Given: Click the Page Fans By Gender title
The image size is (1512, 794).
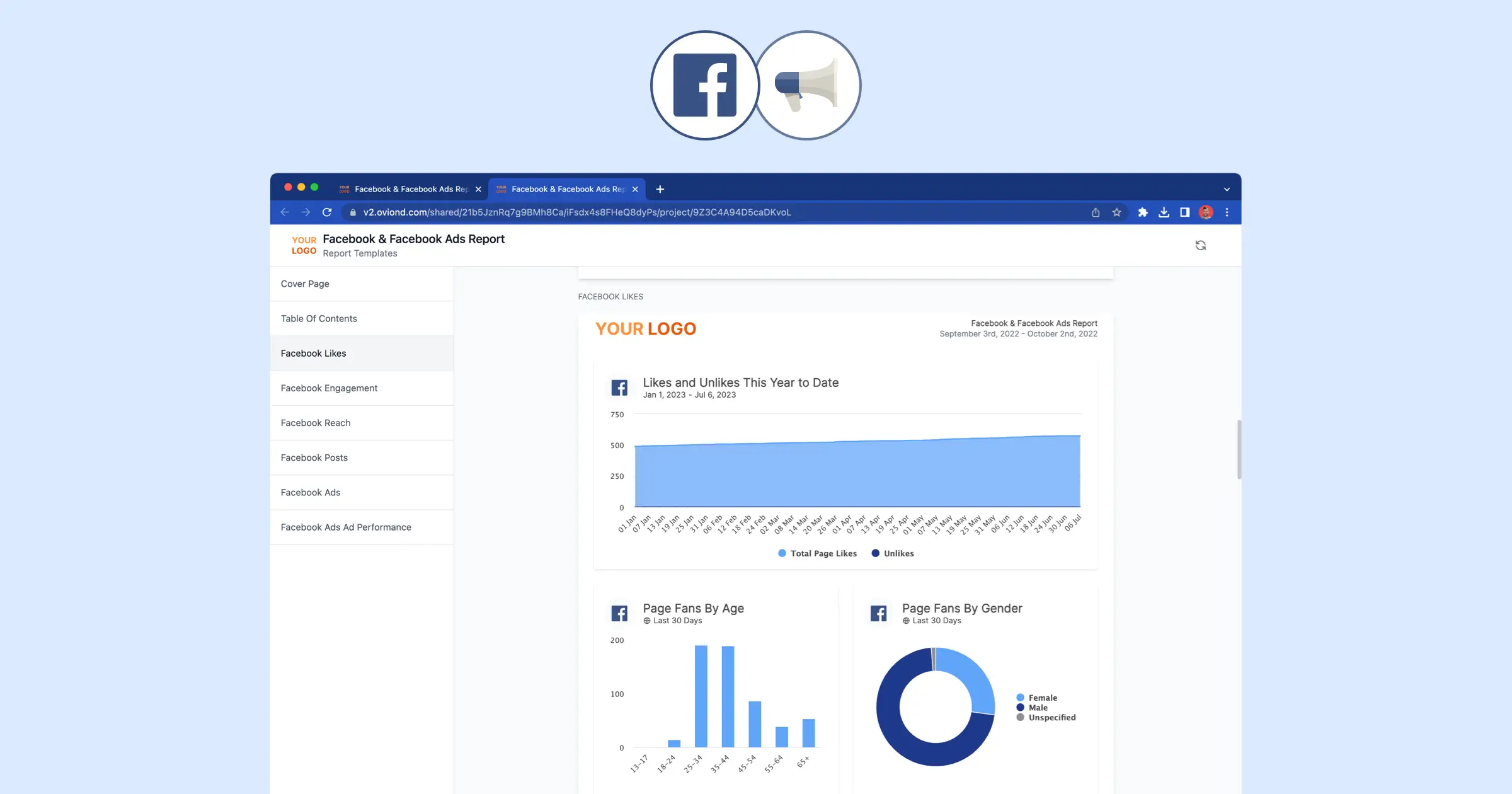Looking at the screenshot, I should point(962,608).
